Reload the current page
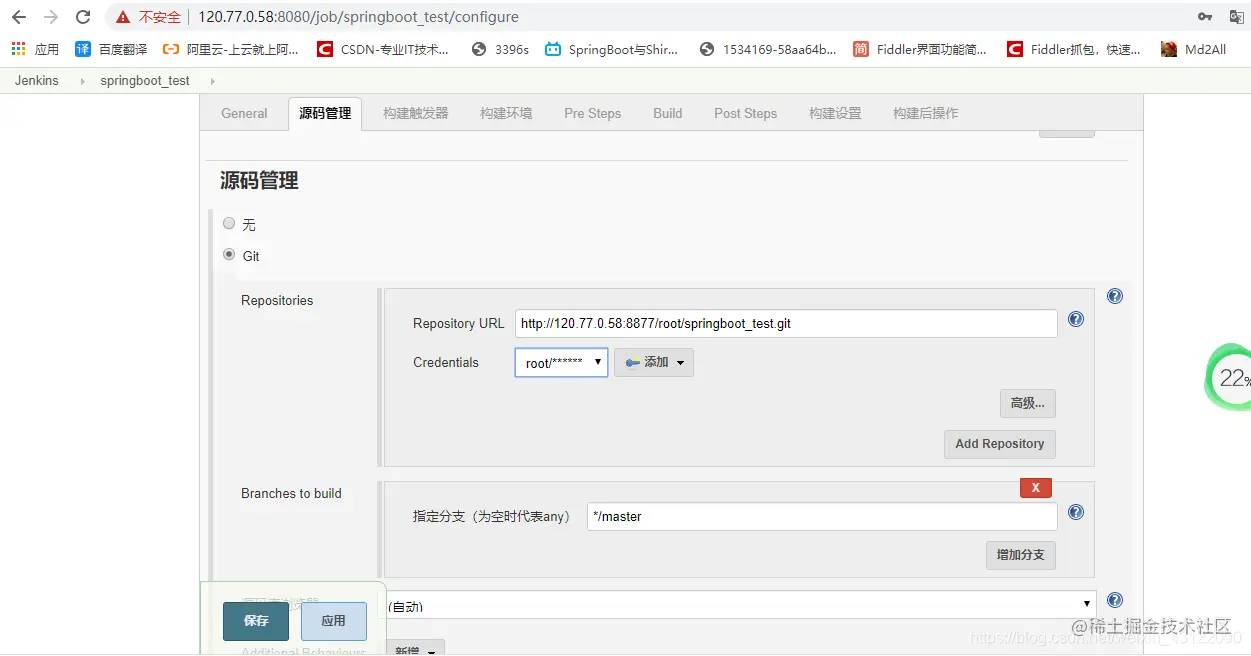The height and width of the screenshot is (656, 1251). tap(83, 17)
